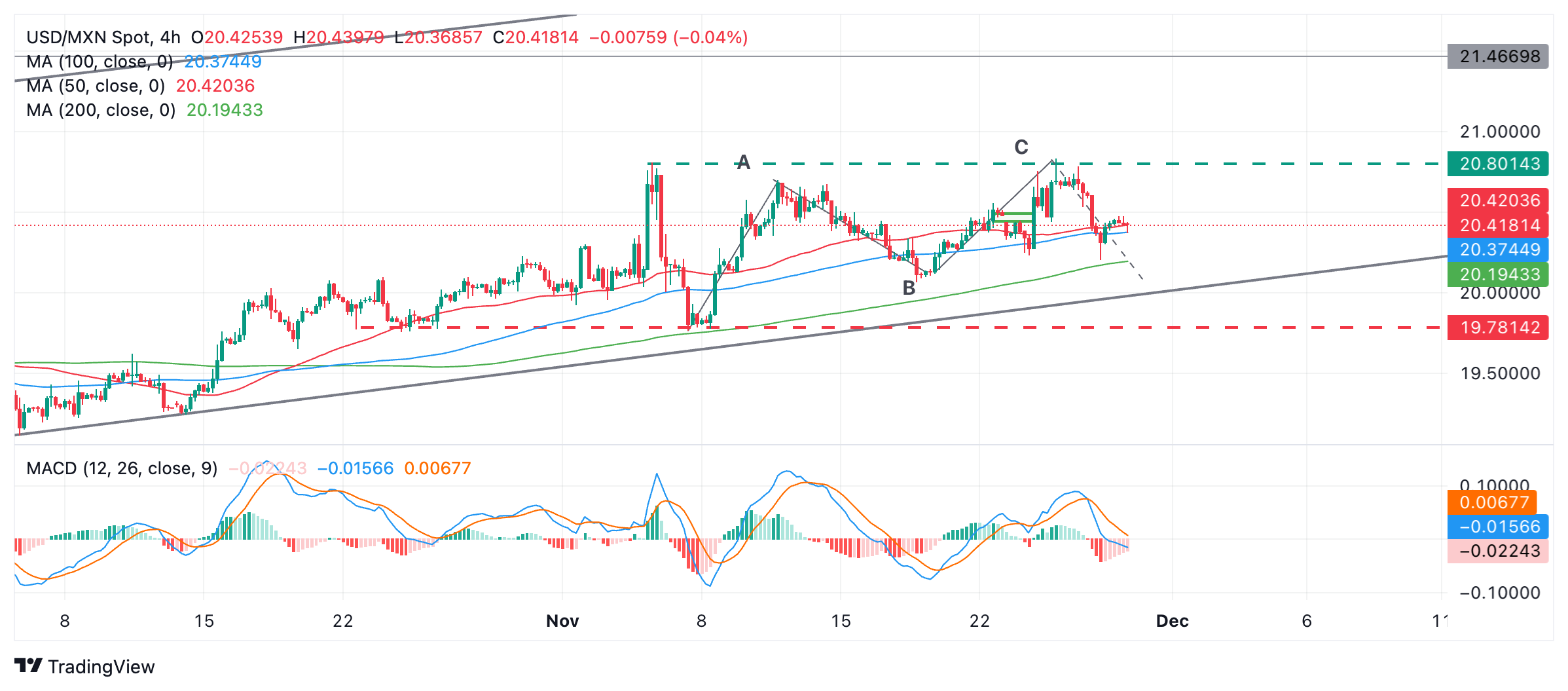Select the blue 20.37449 MA price label
The width and height of the screenshot is (1568, 691).
[1498, 250]
